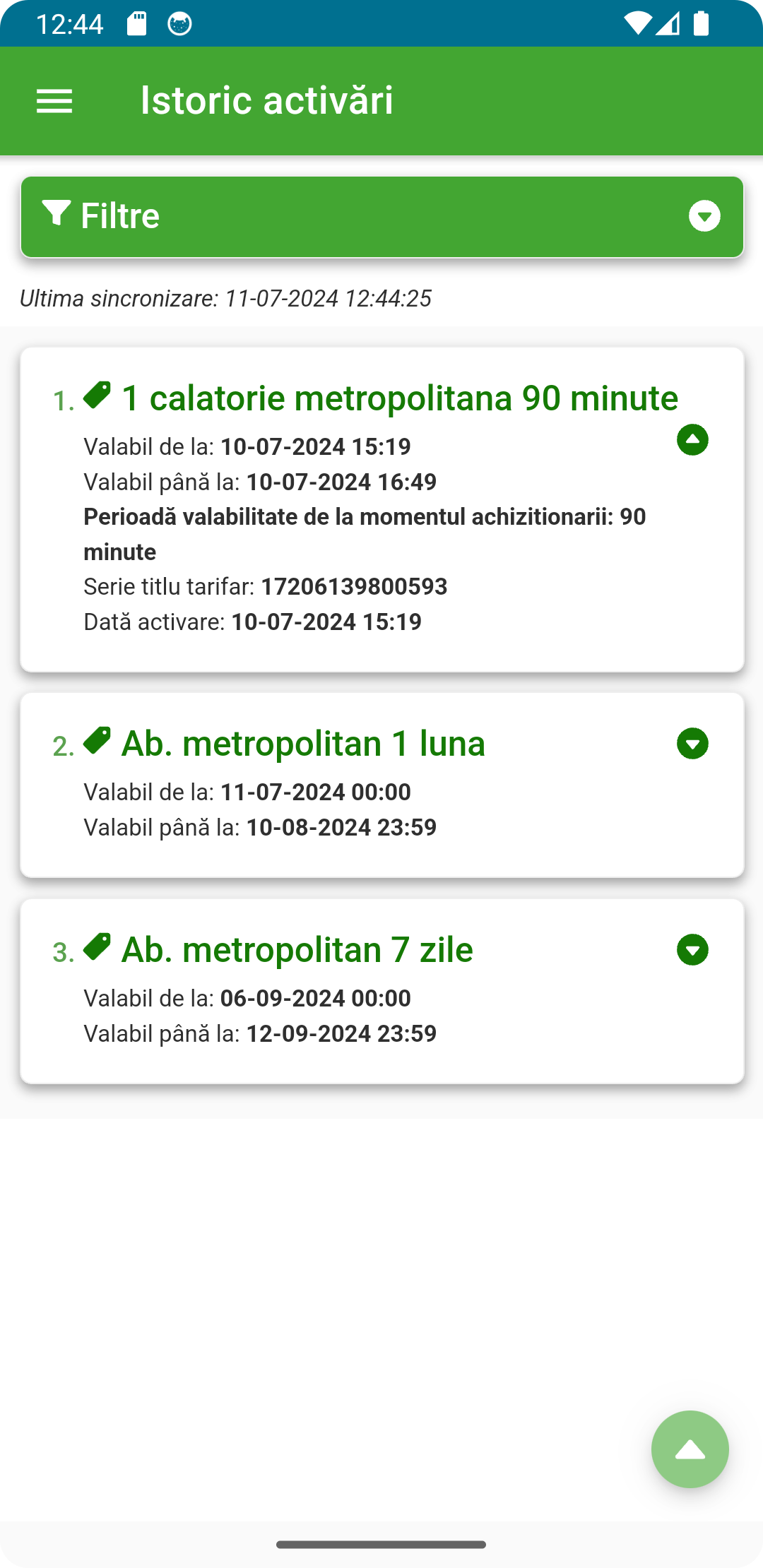Tap the tag icon beside Ab. metropolitan 1 luna
The width and height of the screenshot is (763, 1568).
[x=97, y=741]
